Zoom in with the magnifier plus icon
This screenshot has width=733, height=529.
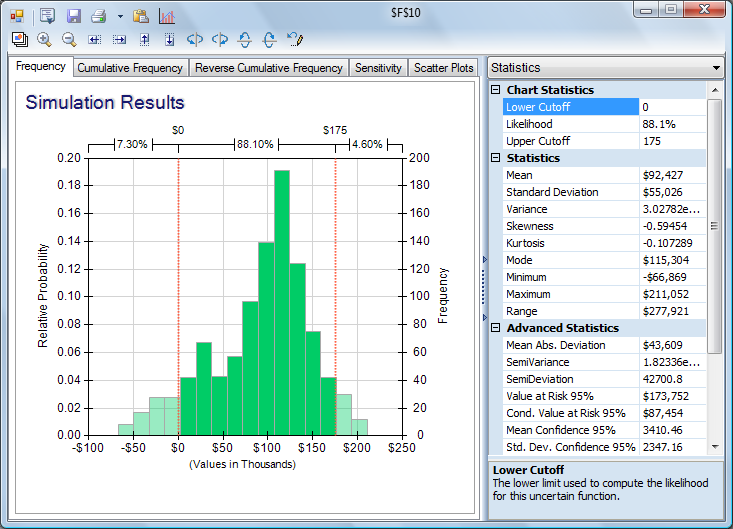pyautogui.click(x=44, y=40)
